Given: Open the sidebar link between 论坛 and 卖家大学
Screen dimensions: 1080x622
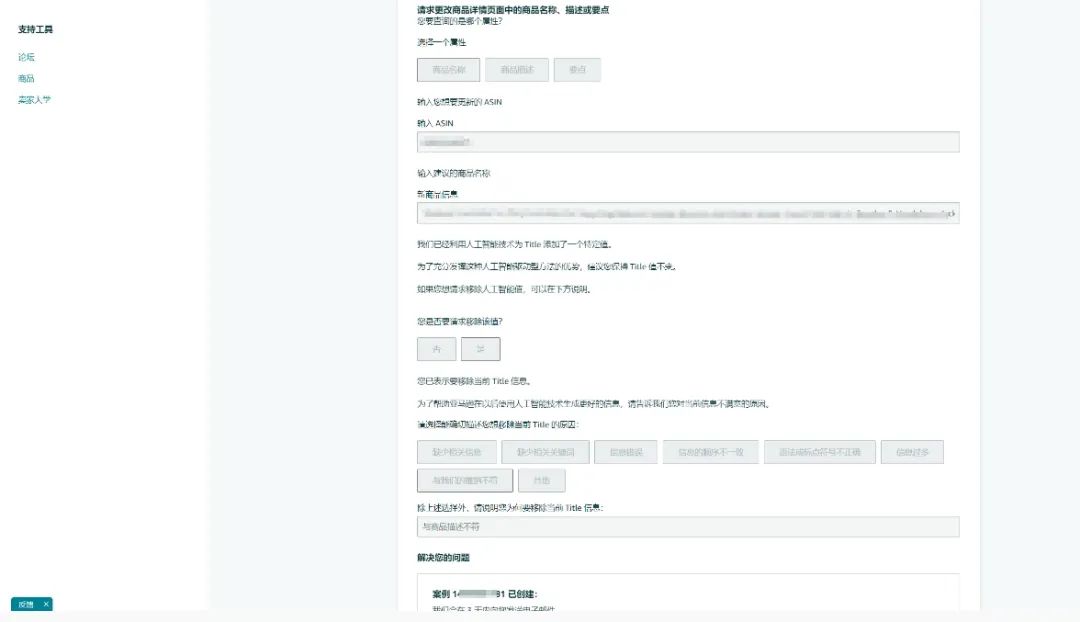Looking at the screenshot, I should pos(26,79).
